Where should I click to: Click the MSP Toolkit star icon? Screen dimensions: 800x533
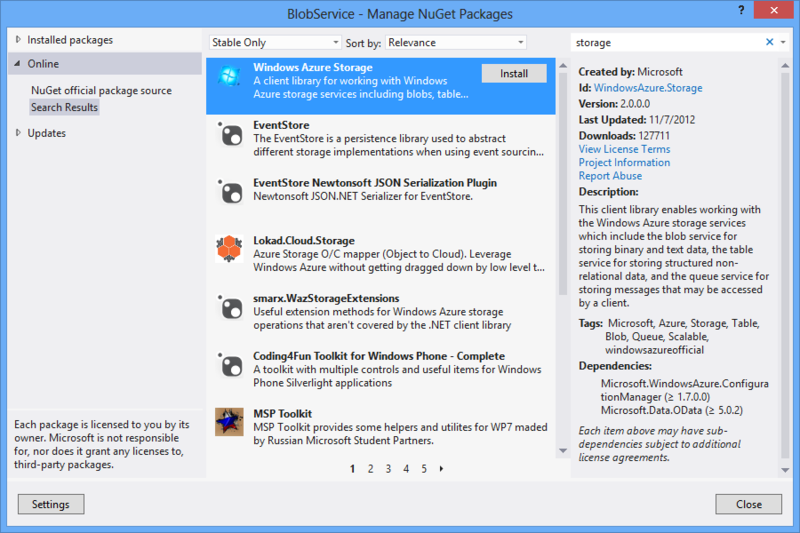point(229,422)
